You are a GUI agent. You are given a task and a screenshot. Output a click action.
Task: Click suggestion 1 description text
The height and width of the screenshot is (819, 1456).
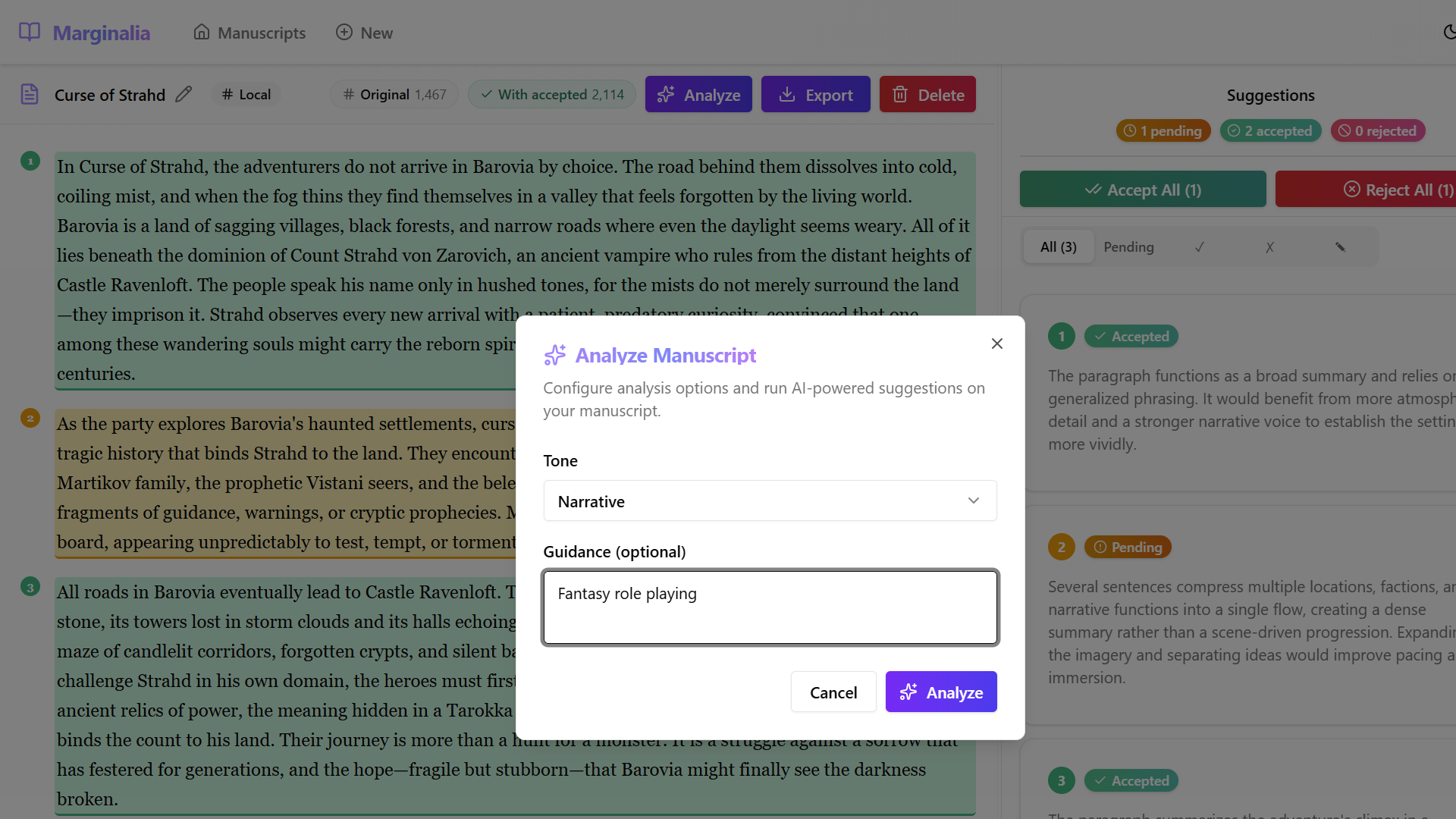click(1251, 409)
